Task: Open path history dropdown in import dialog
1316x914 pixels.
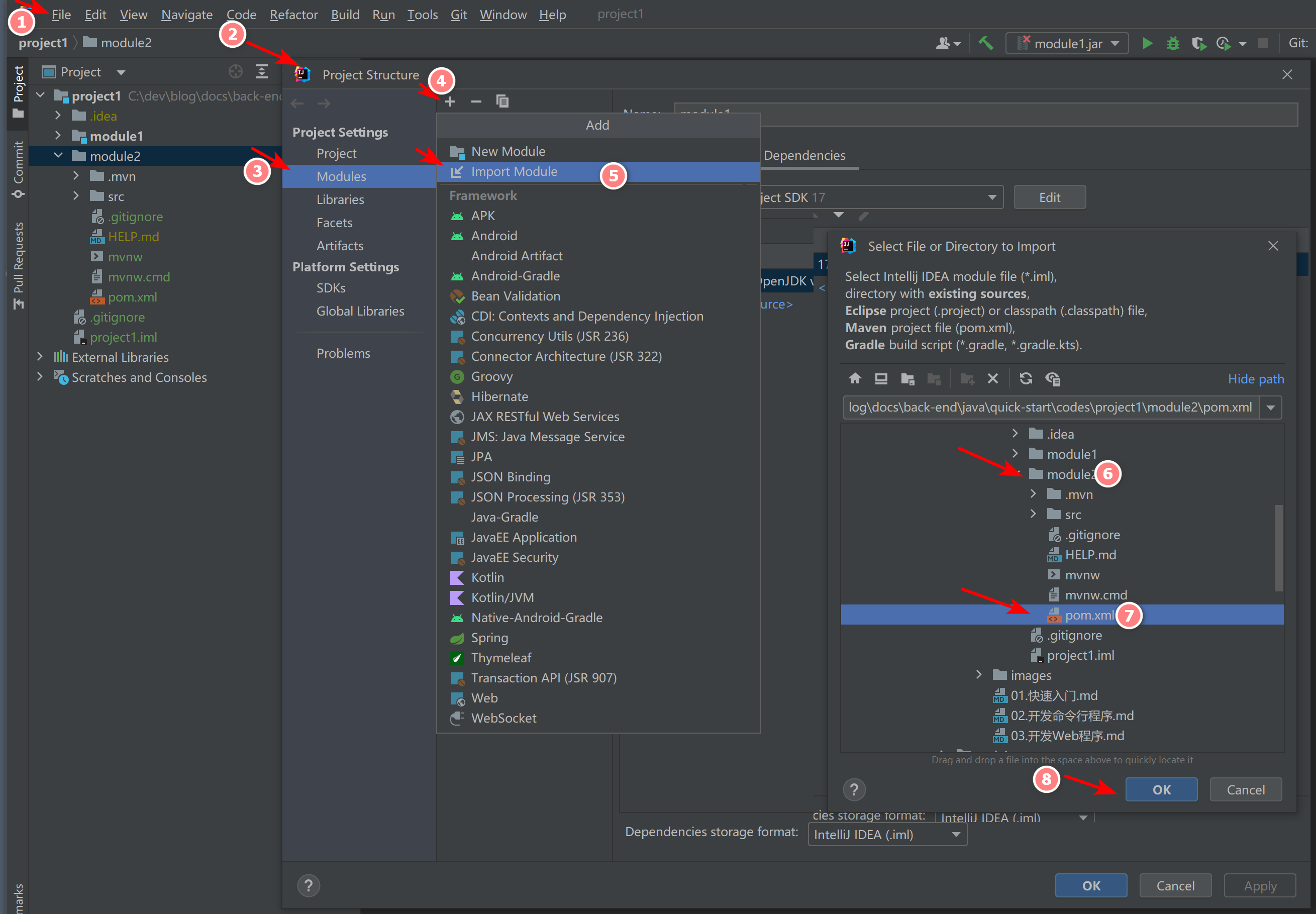Action: pos(1270,408)
